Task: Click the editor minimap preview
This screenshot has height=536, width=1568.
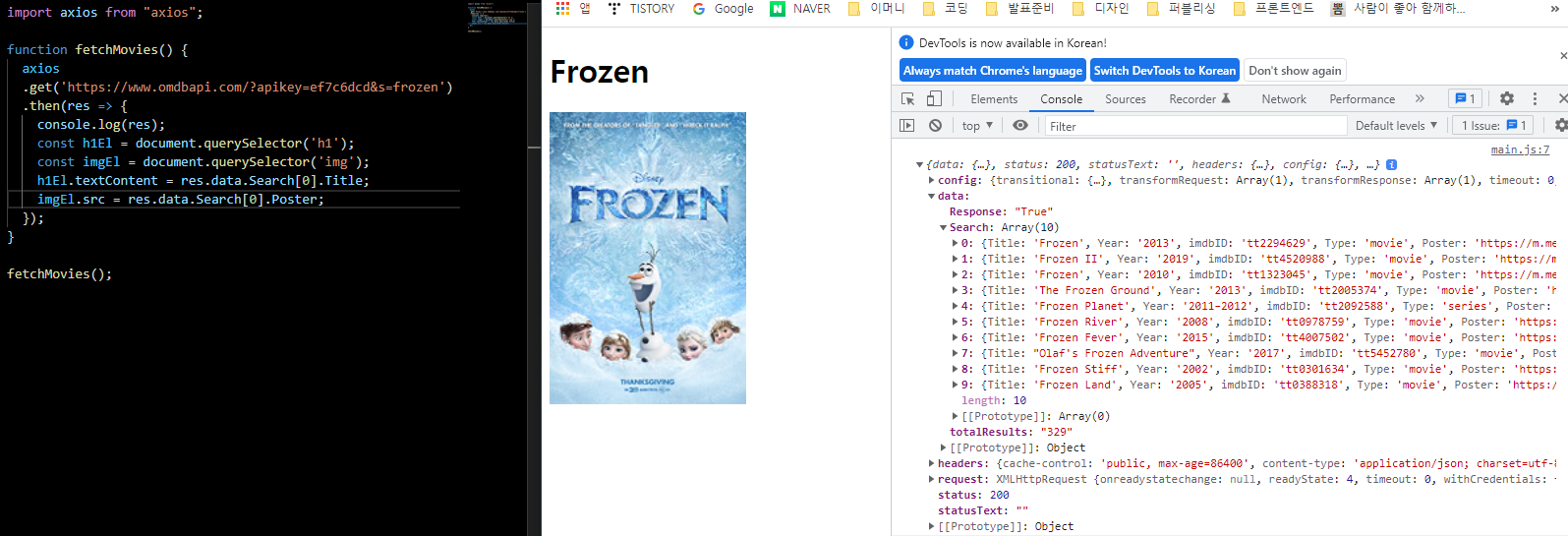Action: point(497,17)
